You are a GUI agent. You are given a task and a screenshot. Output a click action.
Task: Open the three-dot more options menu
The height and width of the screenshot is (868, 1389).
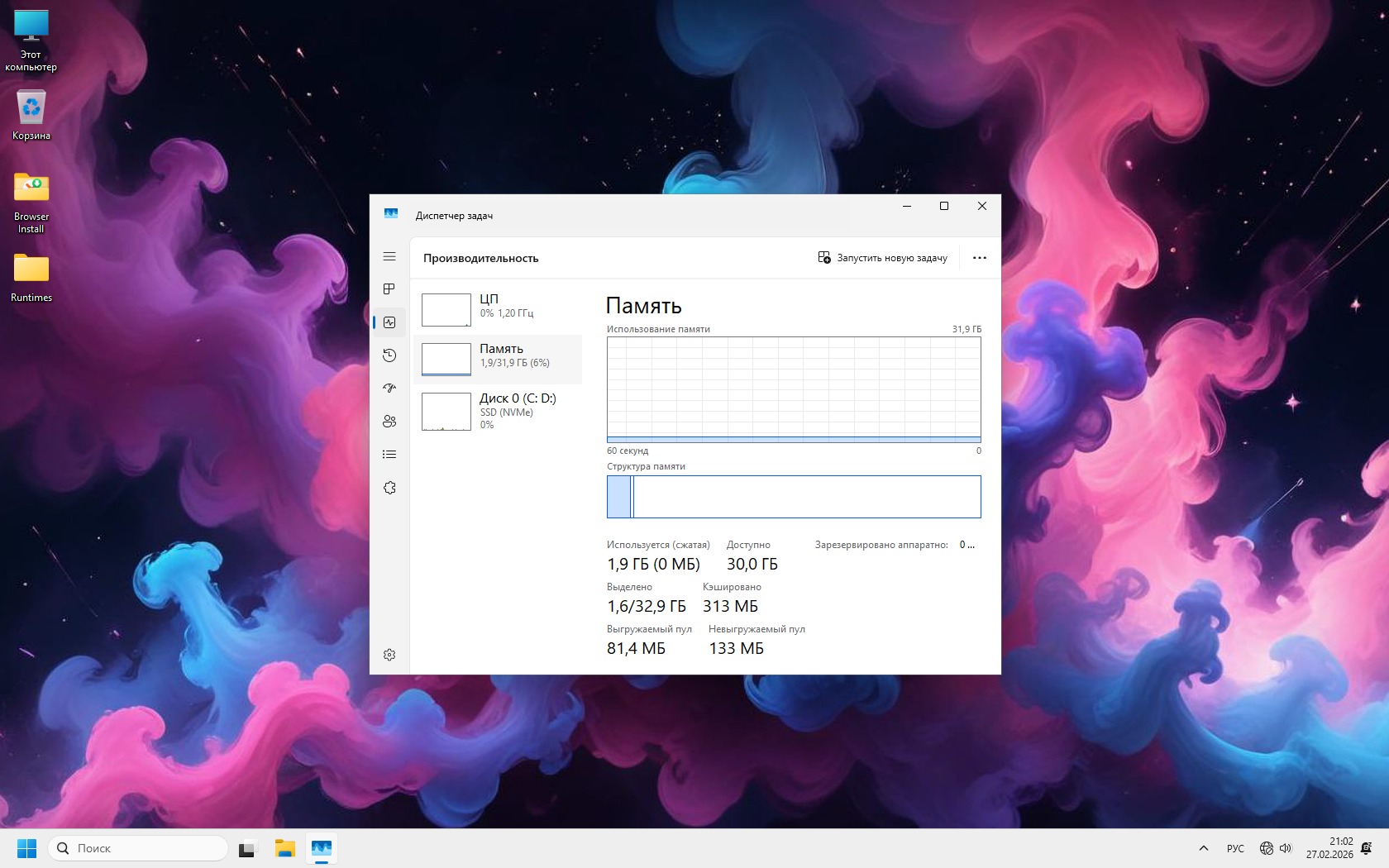(x=980, y=258)
